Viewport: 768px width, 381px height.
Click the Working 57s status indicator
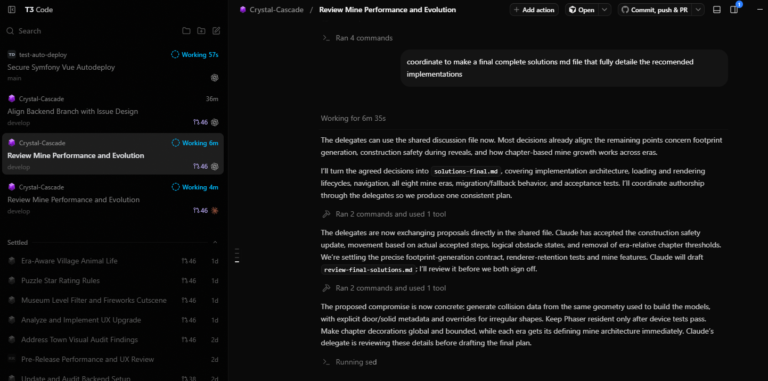pyautogui.click(x=194, y=55)
